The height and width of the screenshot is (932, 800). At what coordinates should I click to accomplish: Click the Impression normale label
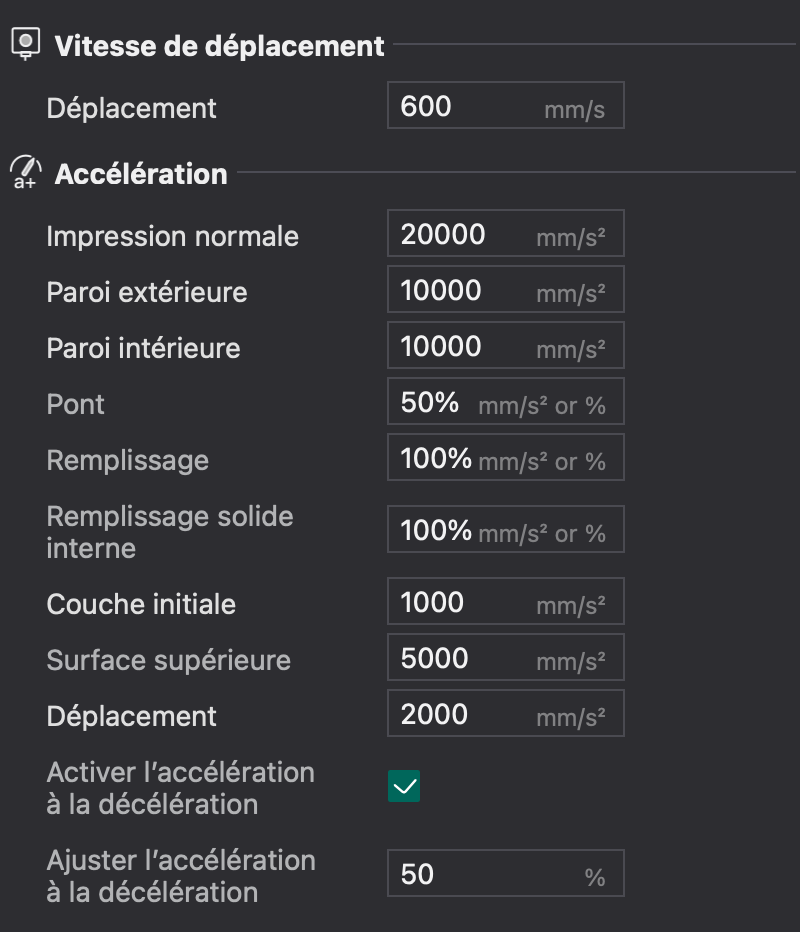(x=173, y=236)
